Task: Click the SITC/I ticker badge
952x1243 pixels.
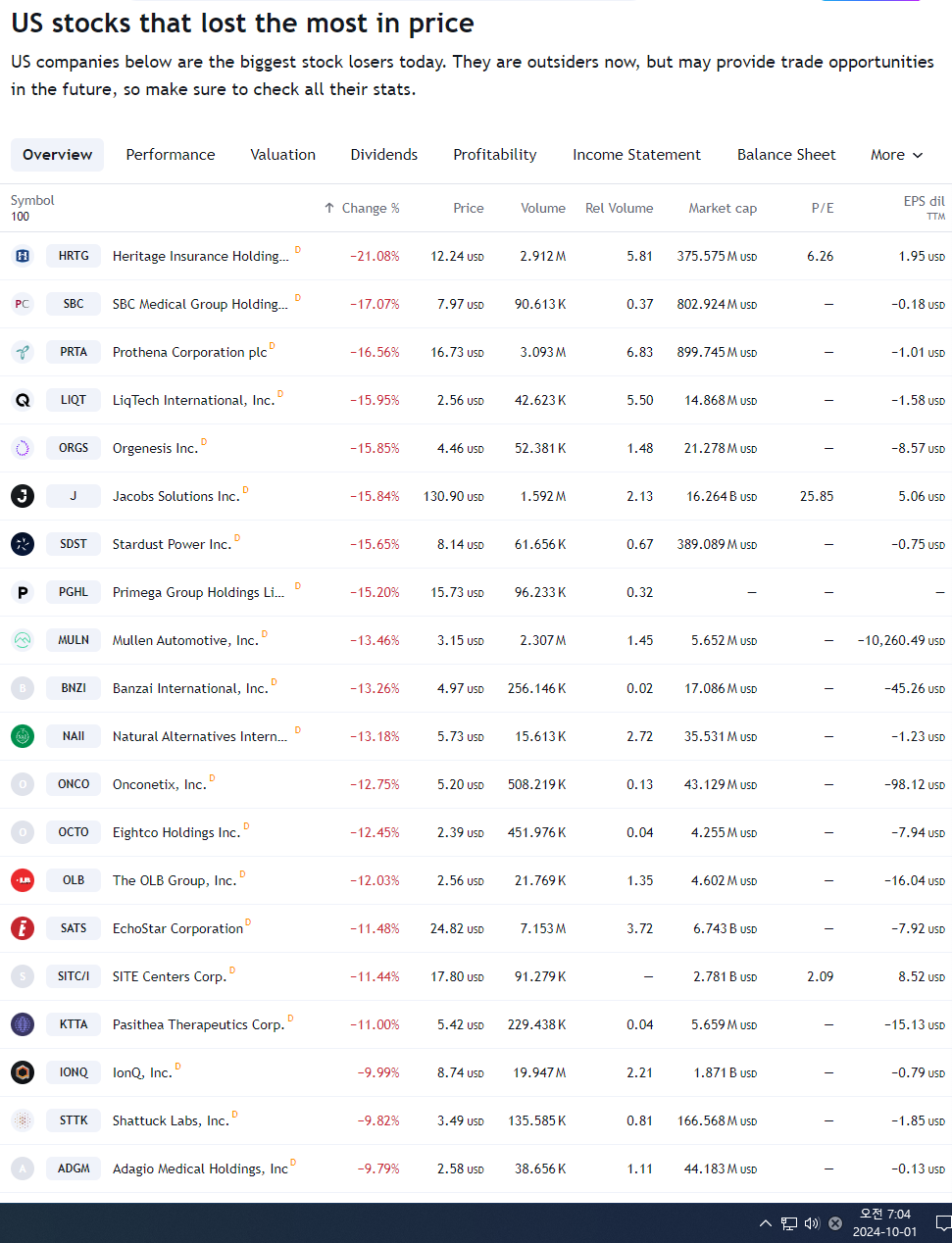Action: 74,976
